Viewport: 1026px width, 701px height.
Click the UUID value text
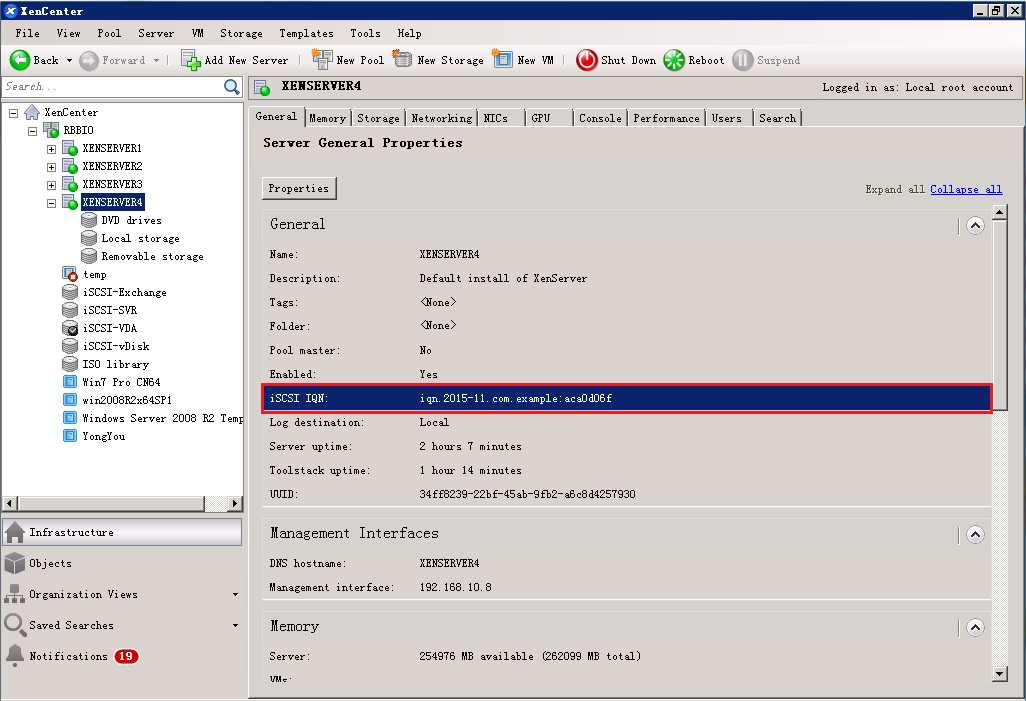click(x=527, y=494)
